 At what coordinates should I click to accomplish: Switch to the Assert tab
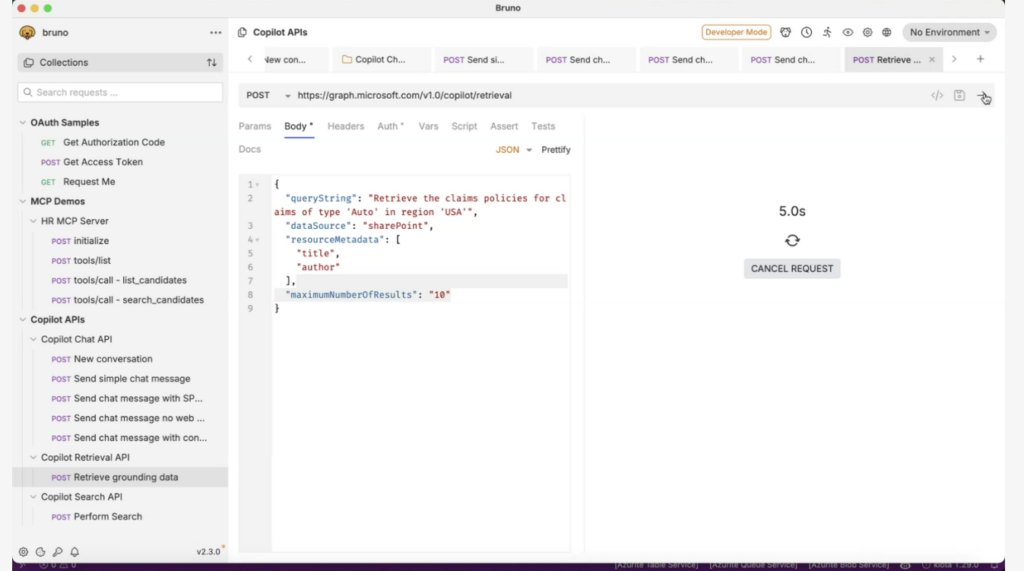tap(504, 126)
